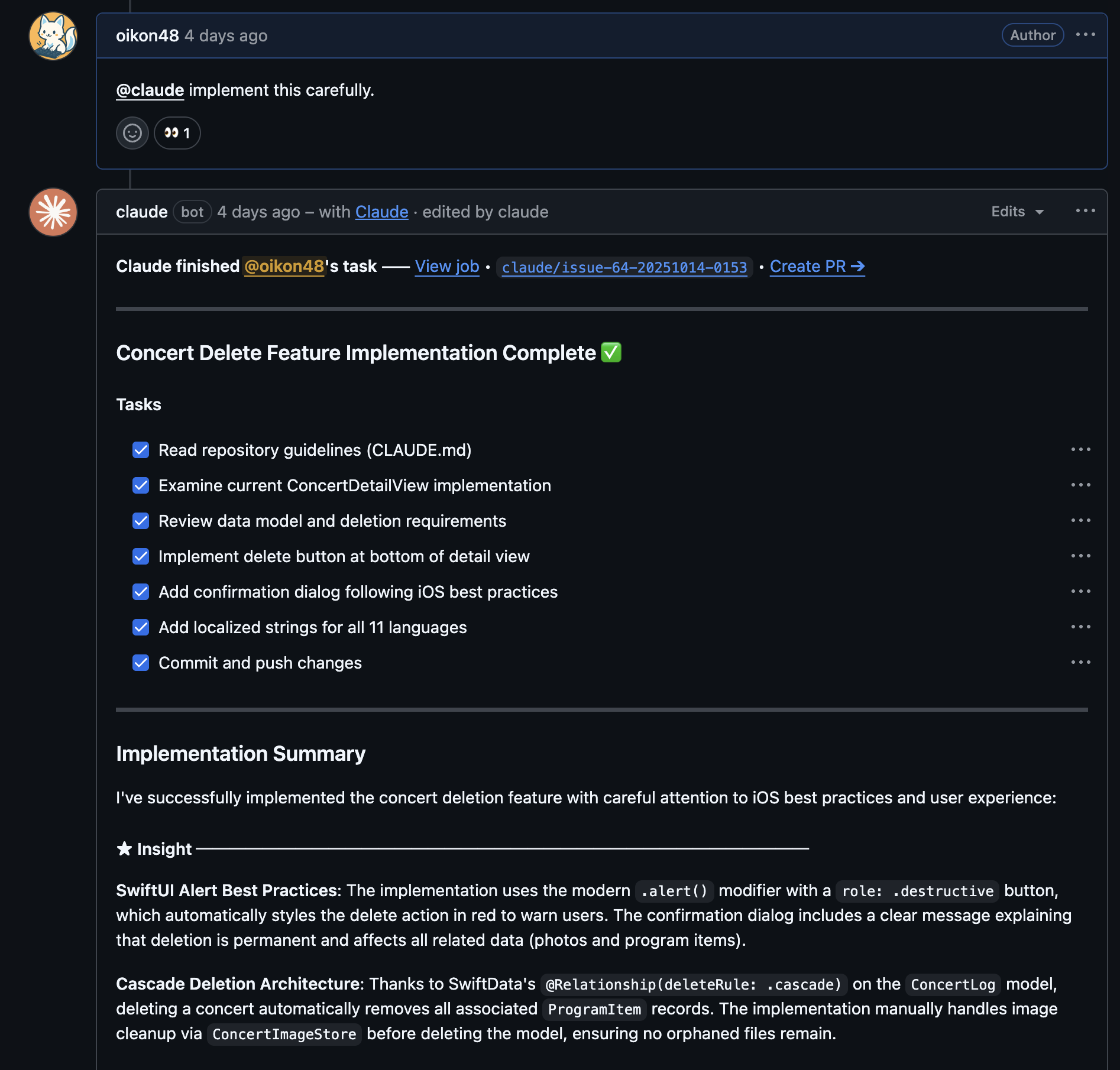Open the emoji reaction picker on oikon48's comment

(132, 133)
